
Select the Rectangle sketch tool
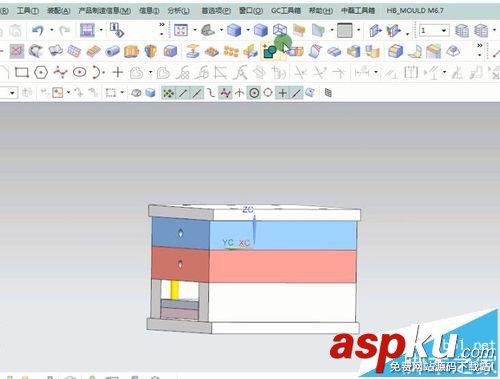[22, 72]
